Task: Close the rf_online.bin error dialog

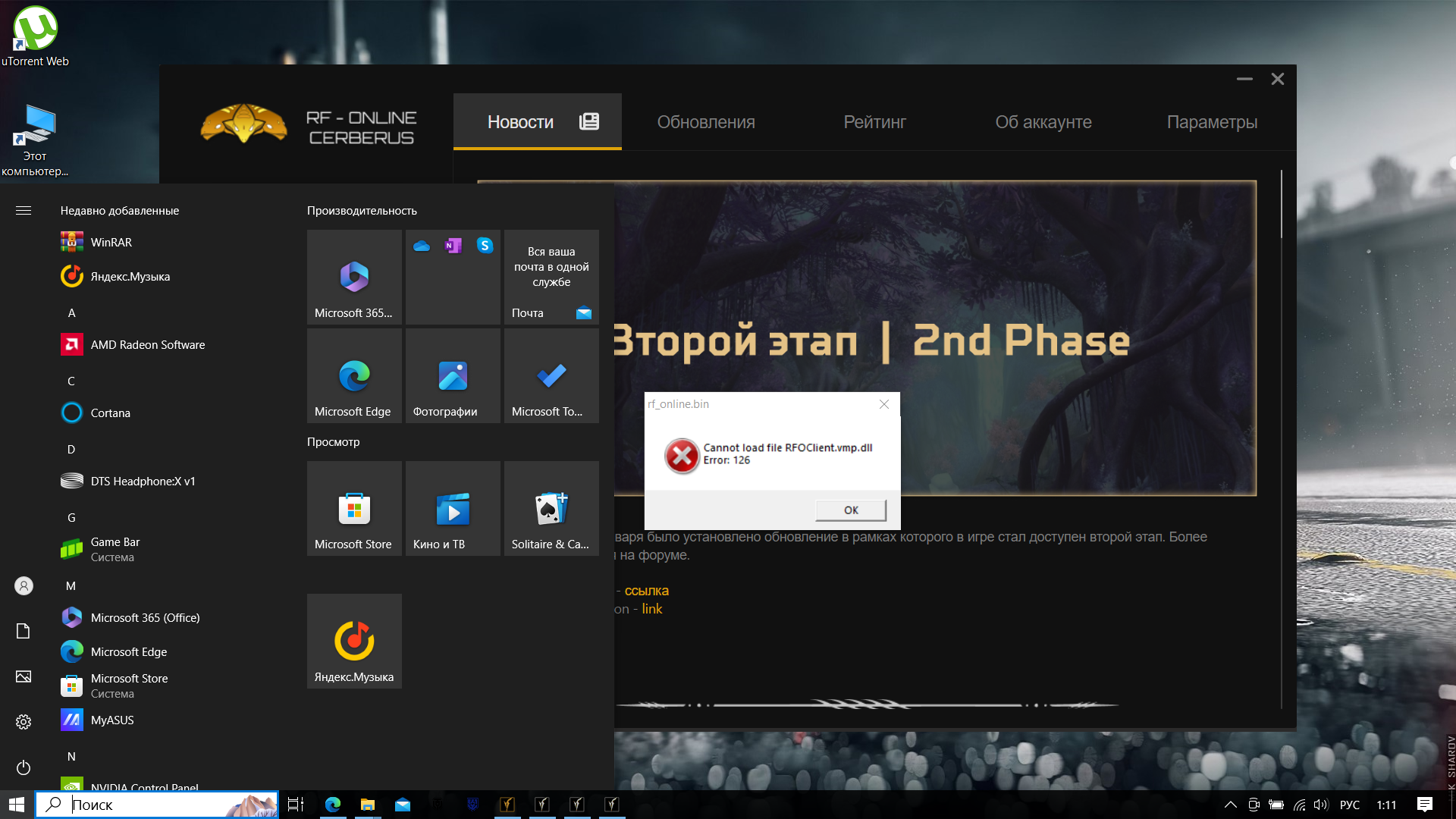Action: click(884, 404)
